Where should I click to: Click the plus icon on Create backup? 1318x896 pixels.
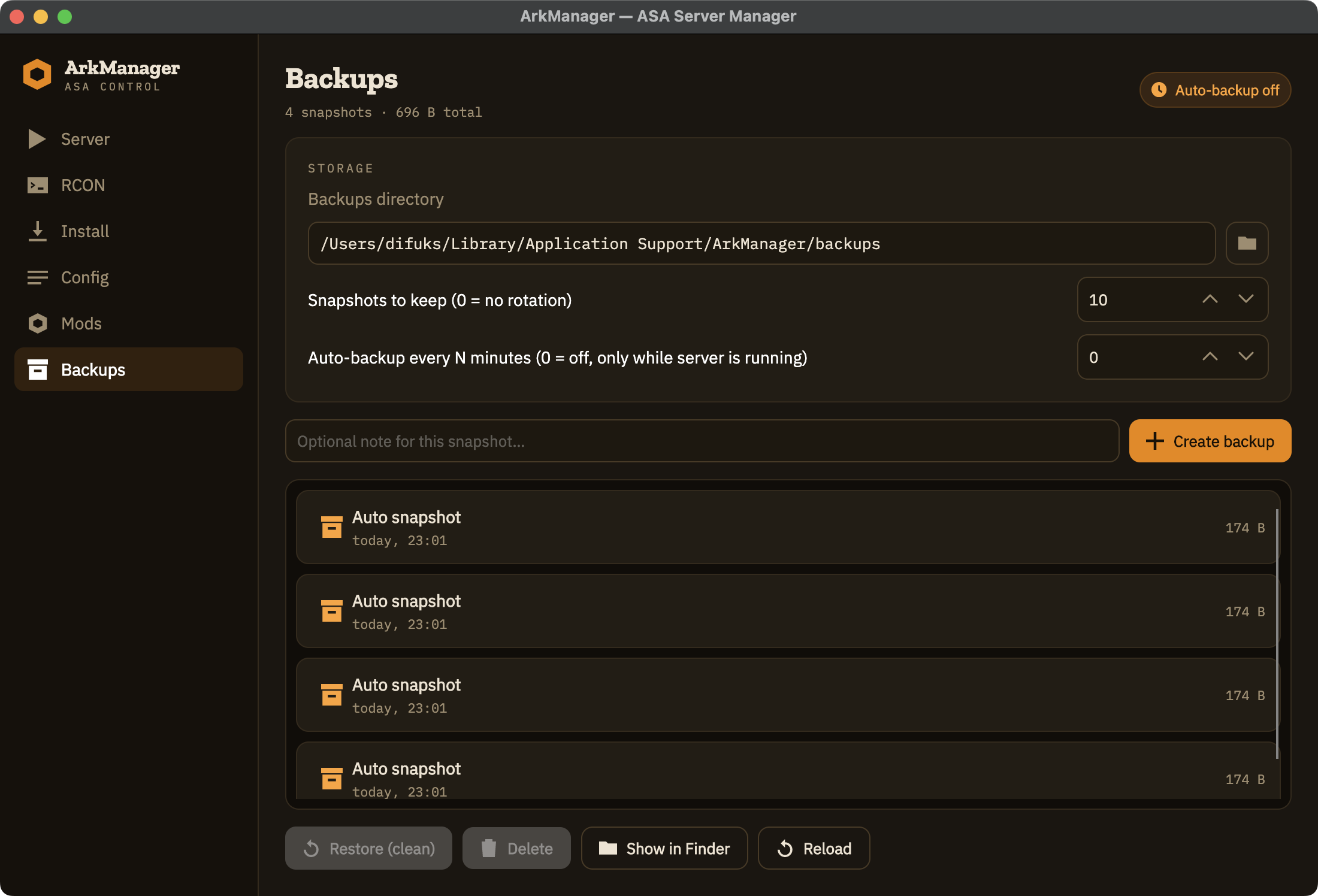click(x=1154, y=441)
